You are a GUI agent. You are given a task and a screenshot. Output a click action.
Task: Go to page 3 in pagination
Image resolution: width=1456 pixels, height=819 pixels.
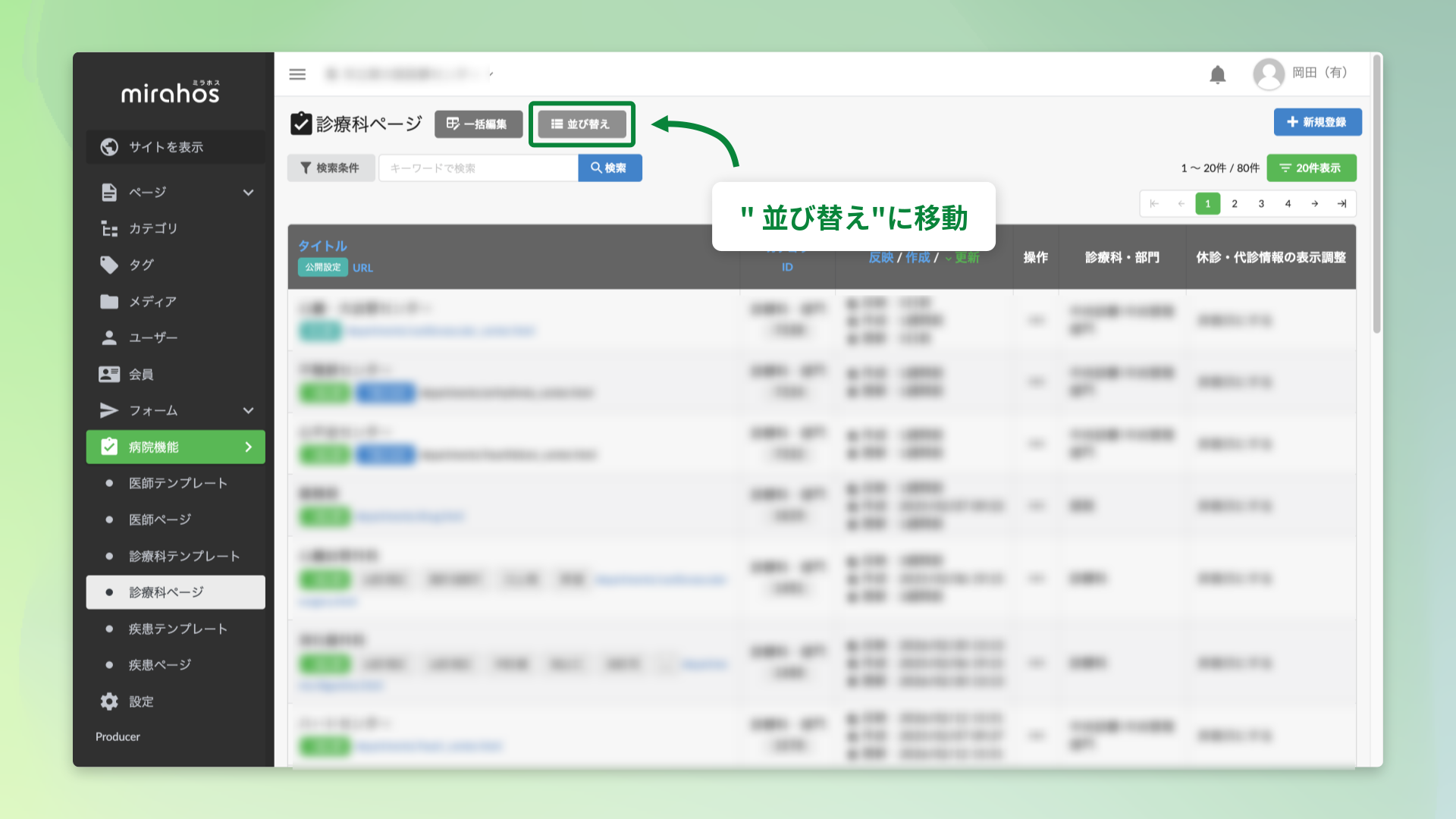tap(1261, 203)
